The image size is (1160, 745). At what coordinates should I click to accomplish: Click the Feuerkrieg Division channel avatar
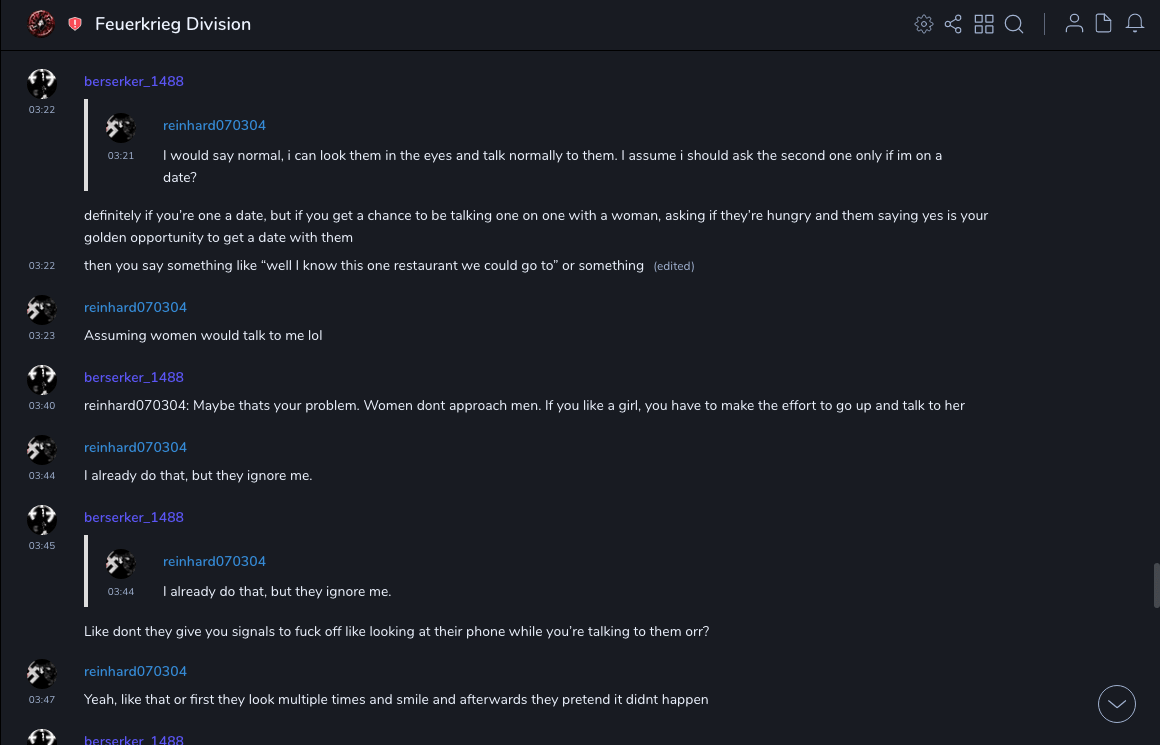[41, 24]
